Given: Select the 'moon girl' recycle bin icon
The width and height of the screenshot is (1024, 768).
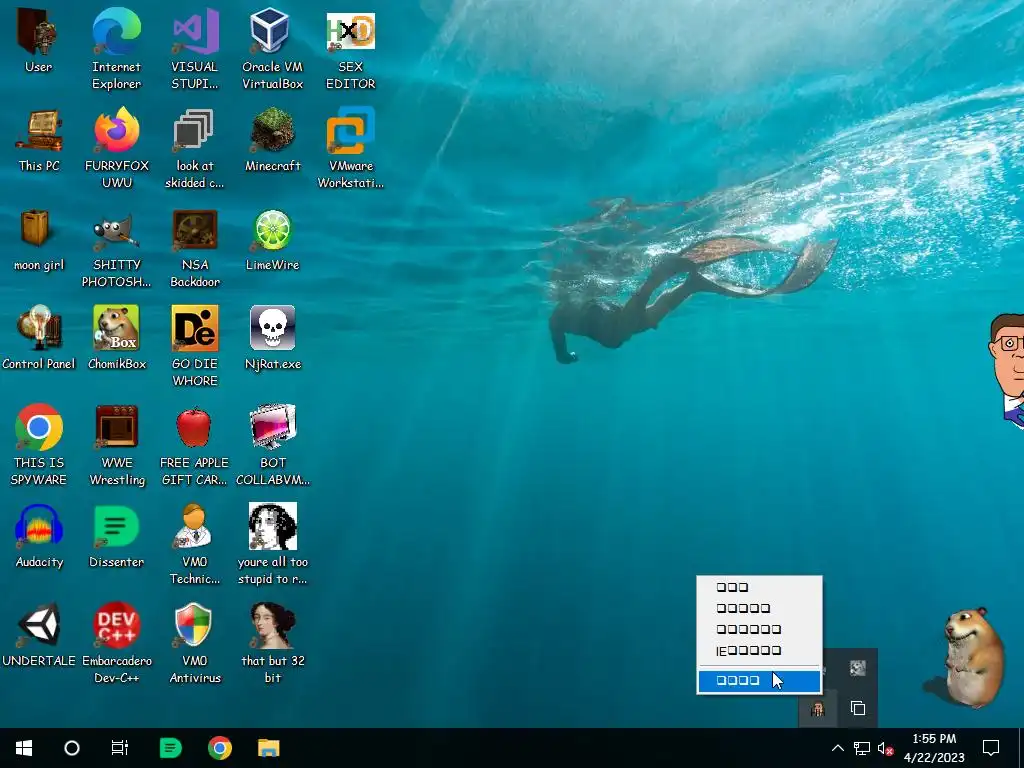Looking at the screenshot, I should coord(39,240).
